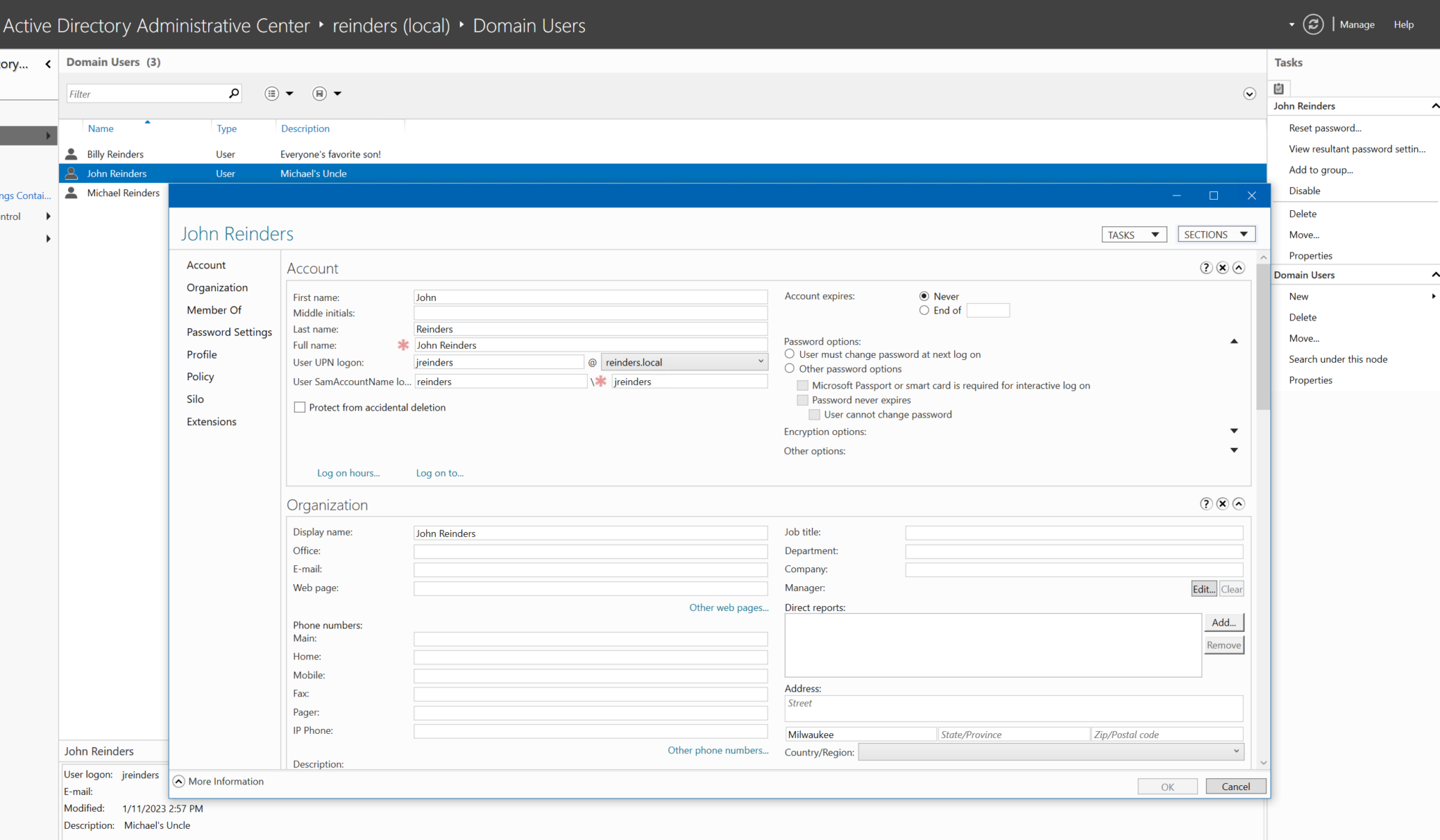Switch to the Member Of section
The width and height of the screenshot is (1440, 840).
click(x=214, y=309)
